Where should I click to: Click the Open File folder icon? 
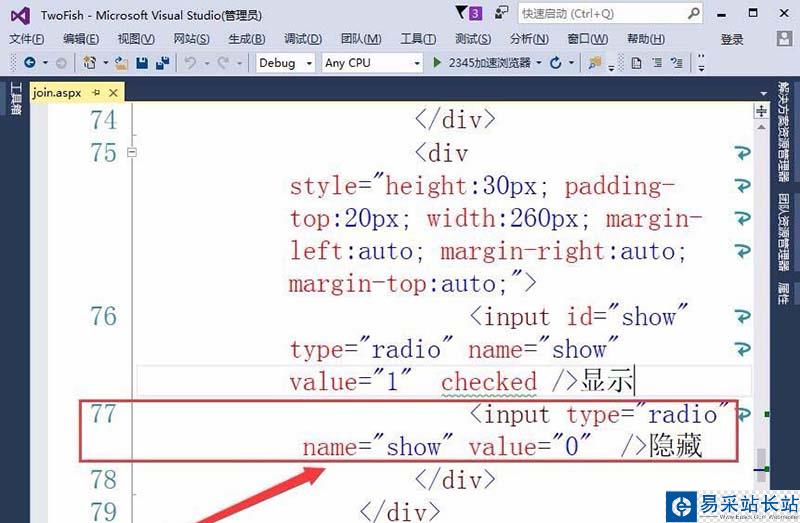121,63
